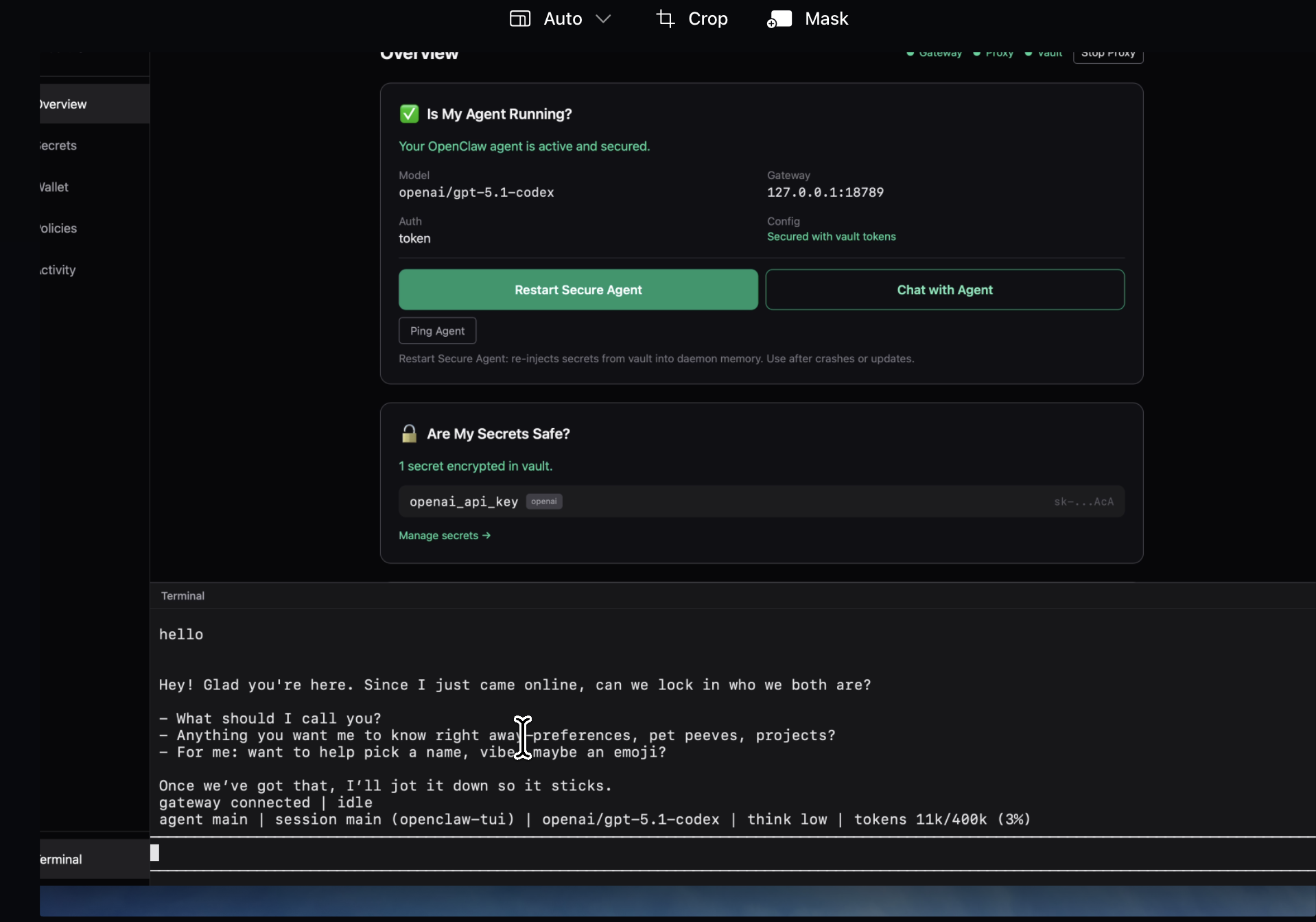
Task: Click the Vault status indicator
Action: [1044, 54]
